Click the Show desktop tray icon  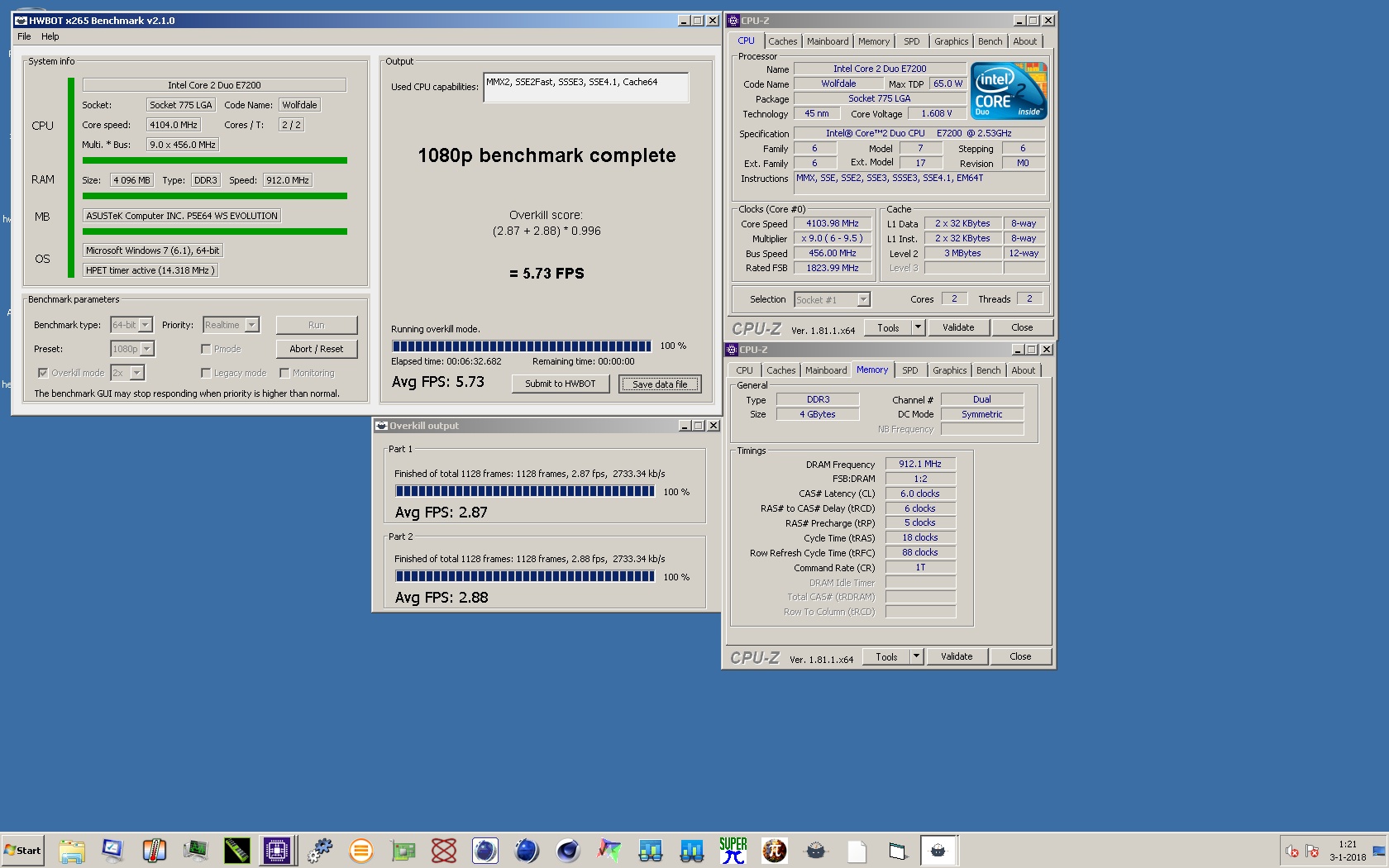(1379, 851)
